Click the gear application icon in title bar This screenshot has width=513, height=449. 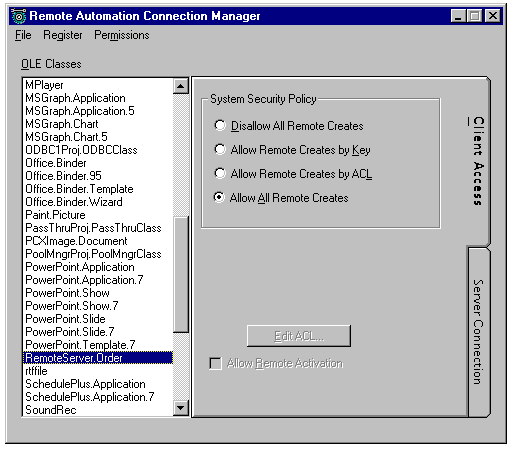click(19, 16)
